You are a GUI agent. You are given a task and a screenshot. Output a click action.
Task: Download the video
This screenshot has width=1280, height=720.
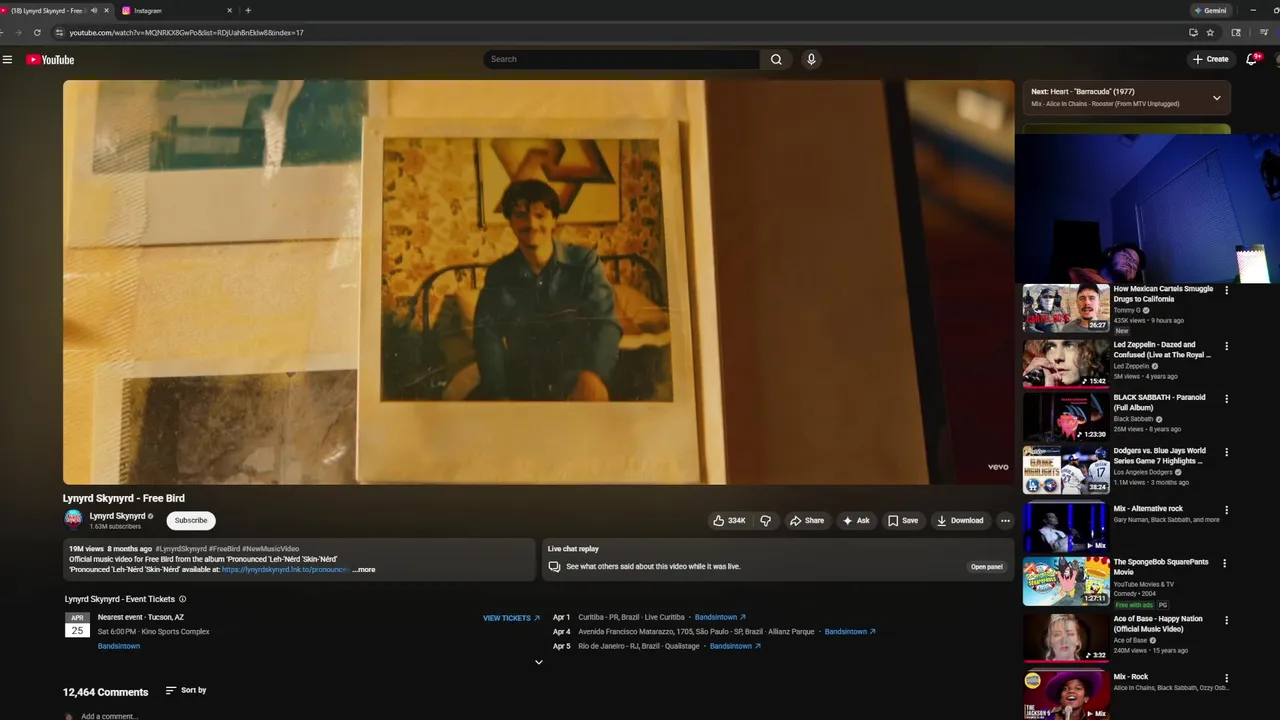tap(960, 520)
